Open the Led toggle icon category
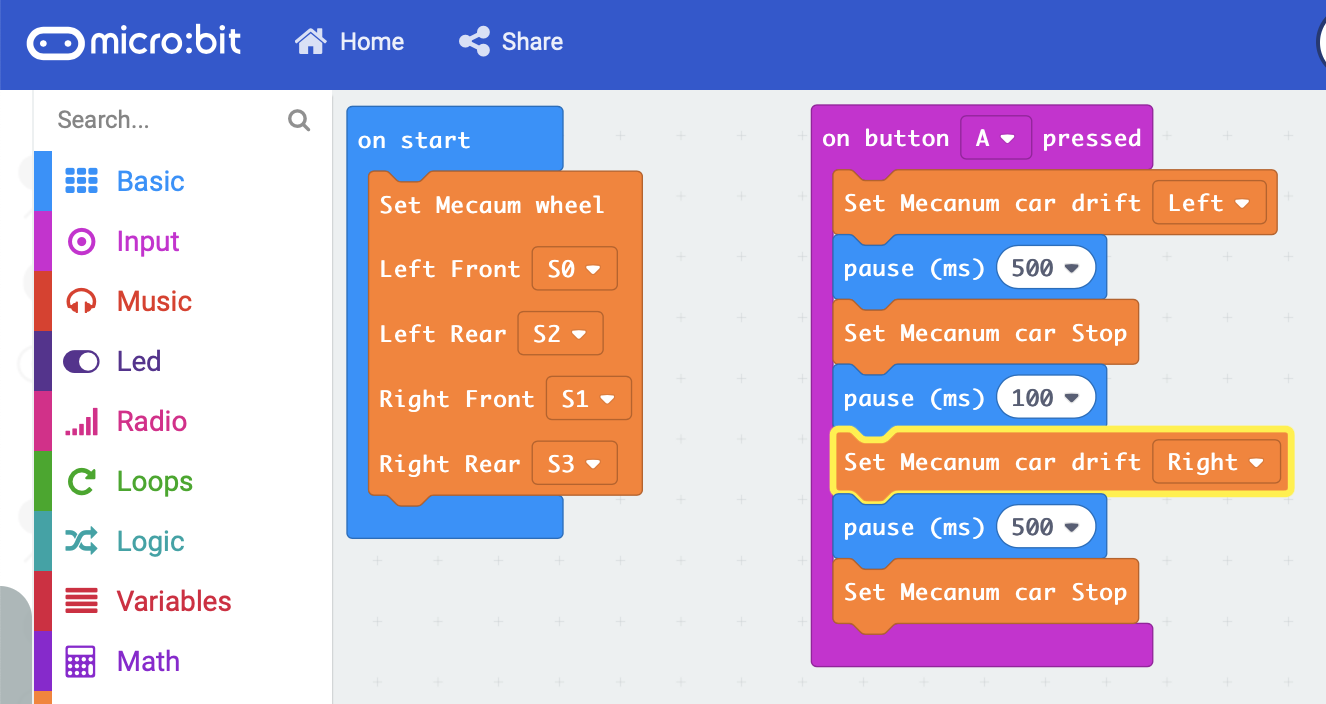The image size is (1326, 704). pos(81,361)
